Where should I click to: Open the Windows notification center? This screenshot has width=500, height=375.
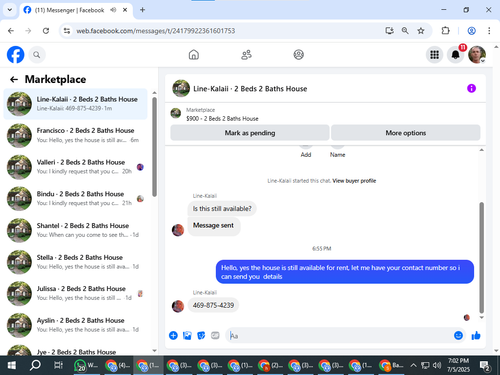pos(485,365)
